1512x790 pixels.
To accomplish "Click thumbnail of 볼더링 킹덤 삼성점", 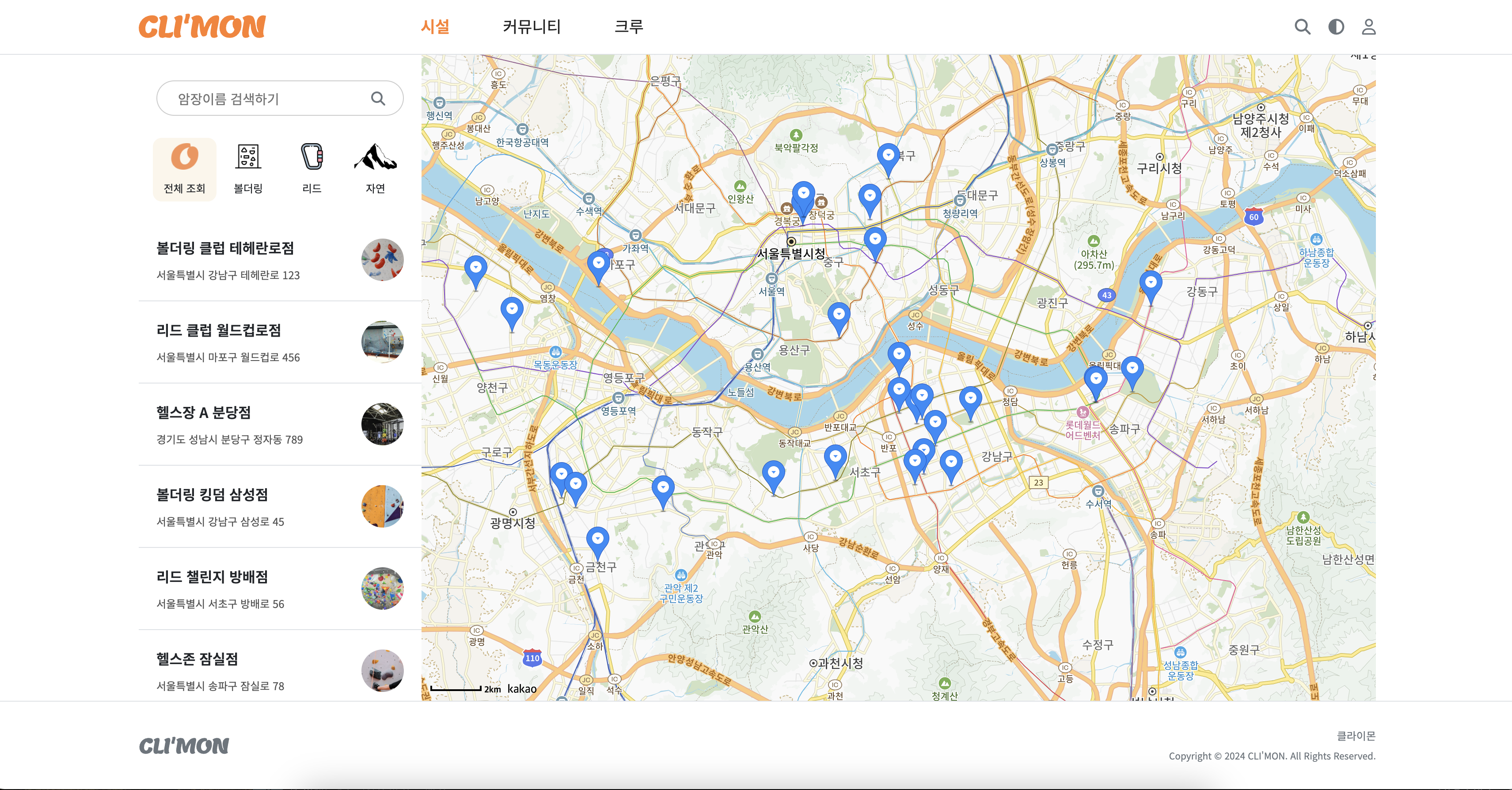I will 382,506.
